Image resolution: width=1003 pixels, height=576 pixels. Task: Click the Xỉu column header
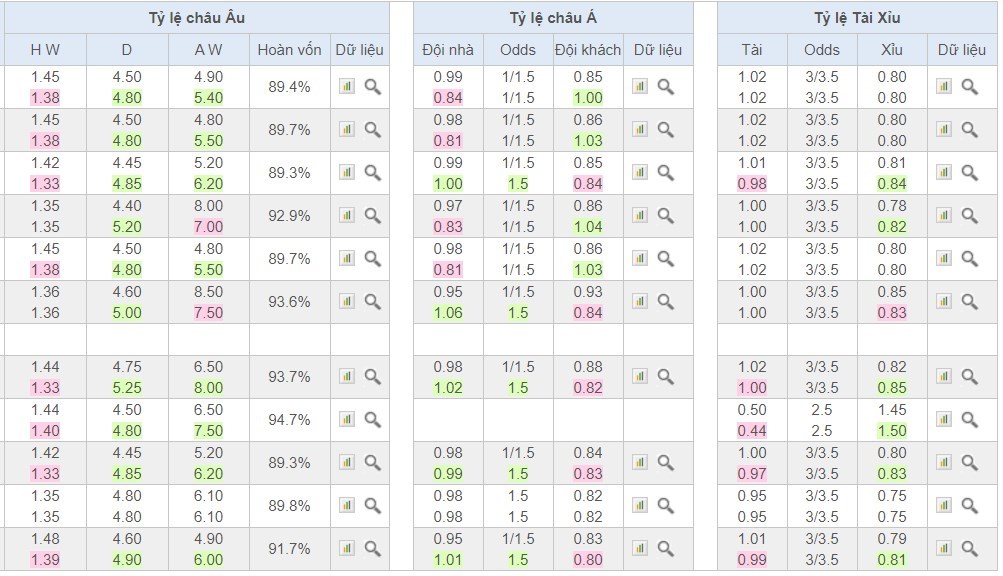coord(891,49)
